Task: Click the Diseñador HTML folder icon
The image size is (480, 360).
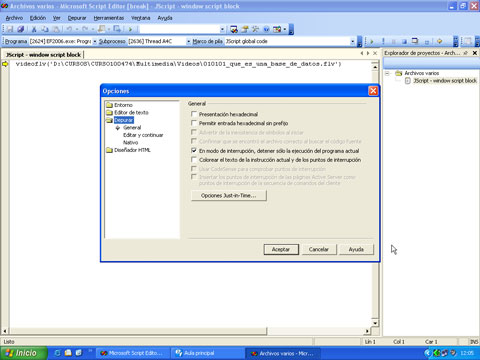Action: click(109, 150)
